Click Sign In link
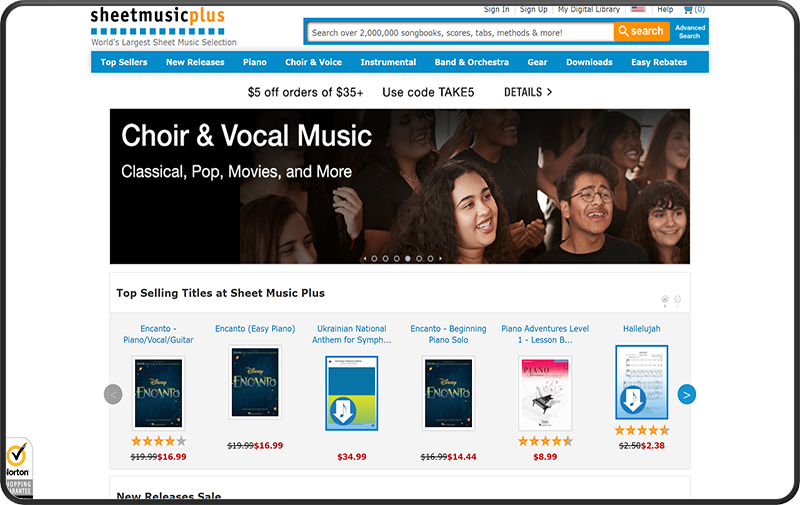The height and width of the screenshot is (505, 800). click(x=496, y=9)
